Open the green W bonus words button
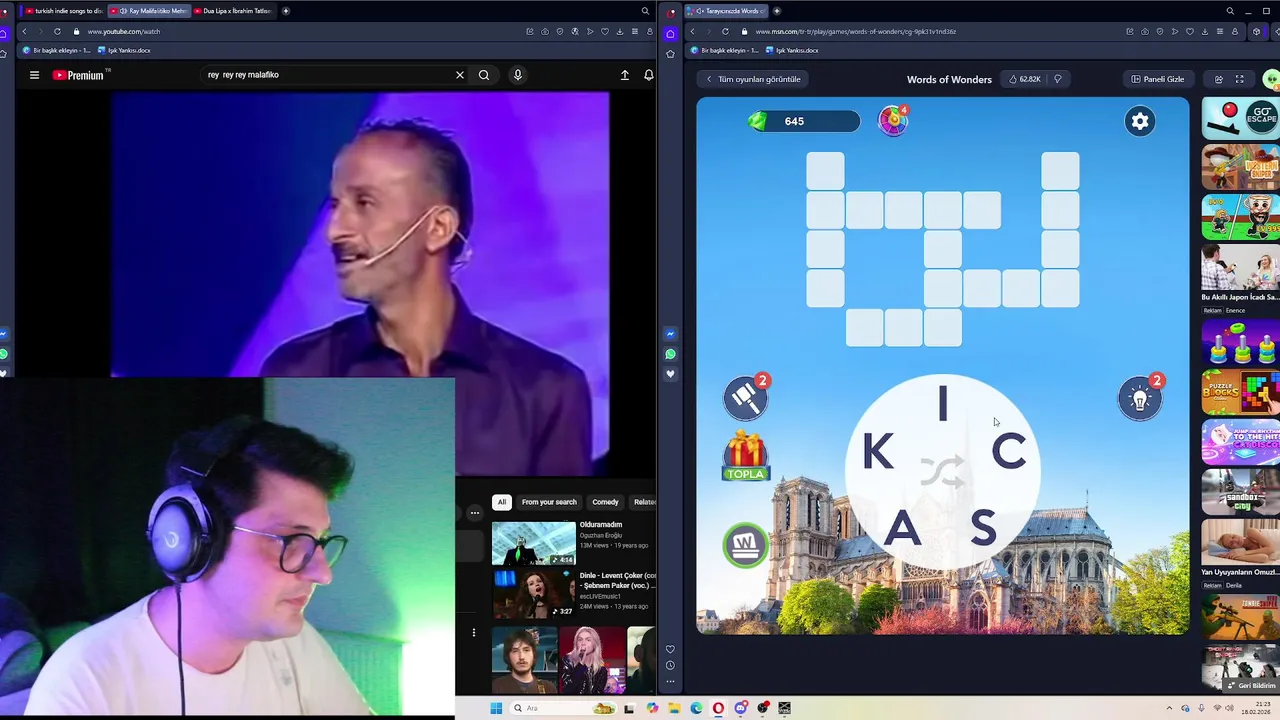1280x720 pixels. [x=745, y=545]
